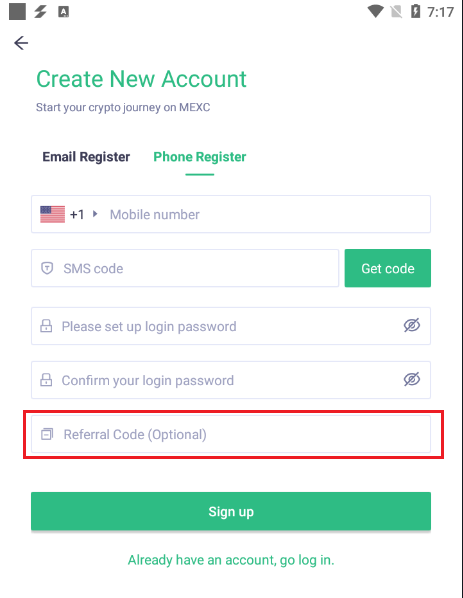Viewport: 463px width, 598px height.
Task: Open the Already have an account login link
Action: point(231,560)
